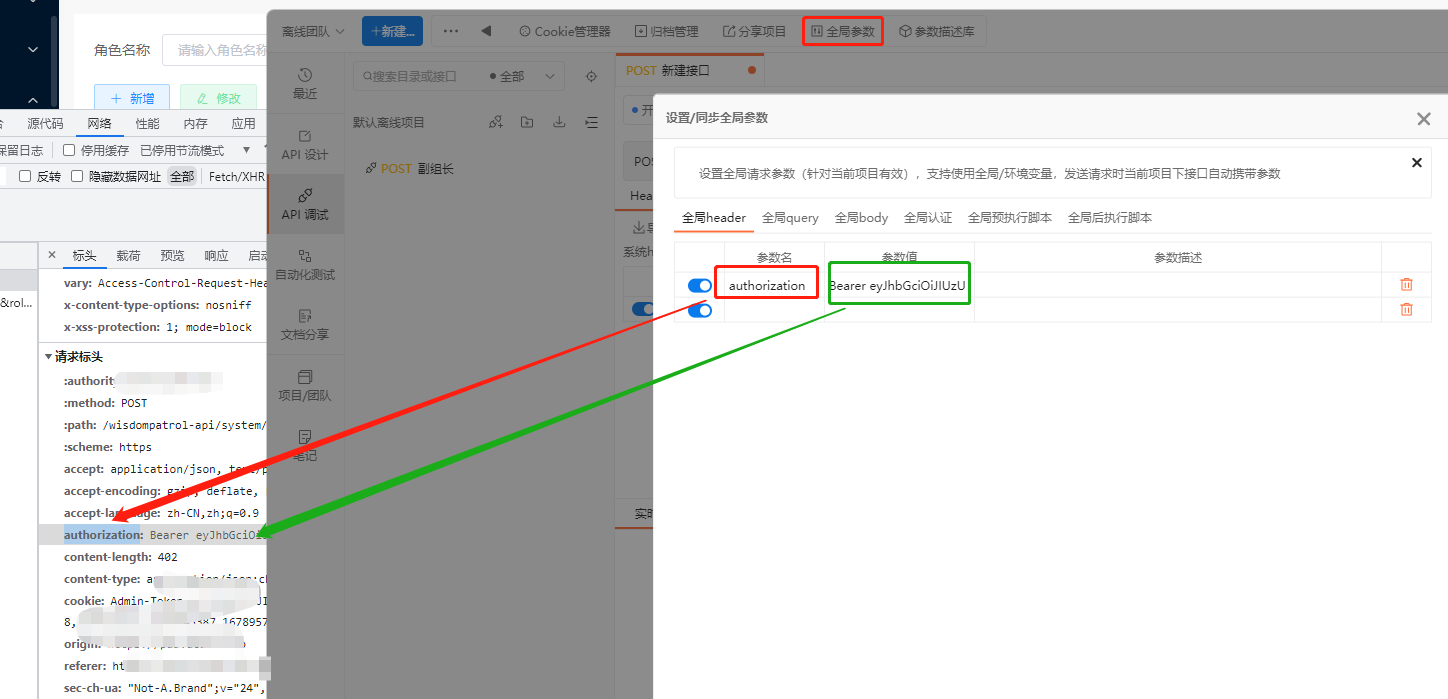Click the 新增 button on role page
1448x699 pixels.
[x=132, y=98]
